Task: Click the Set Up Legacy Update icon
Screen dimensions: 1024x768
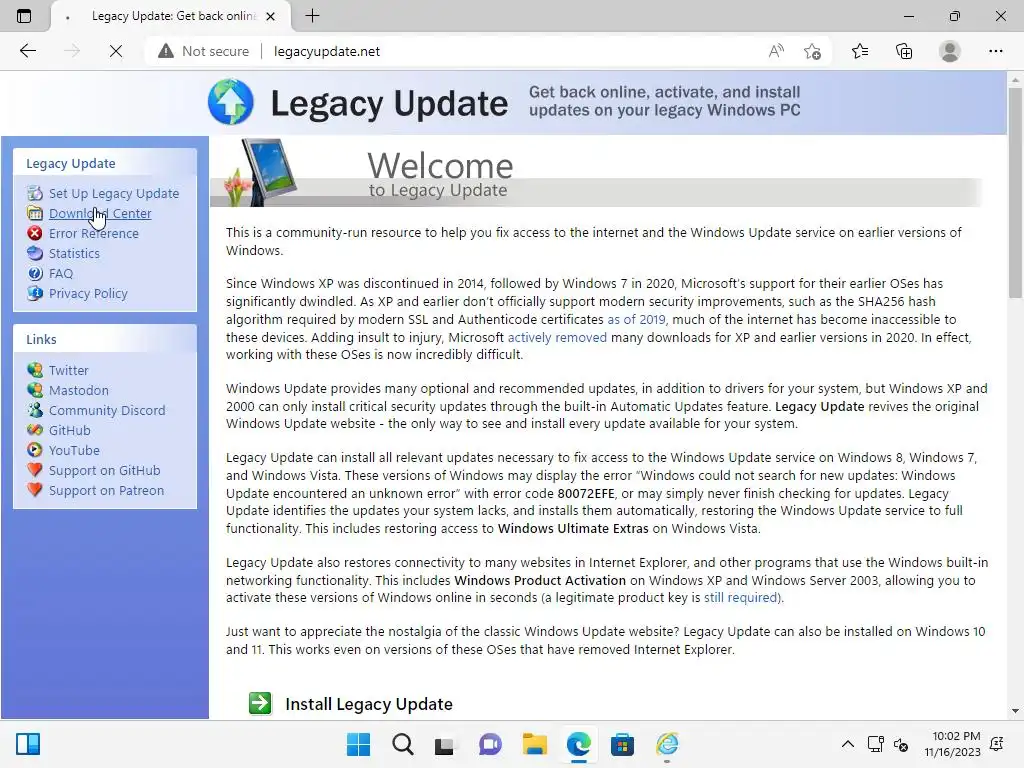Action: pos(35,193)
